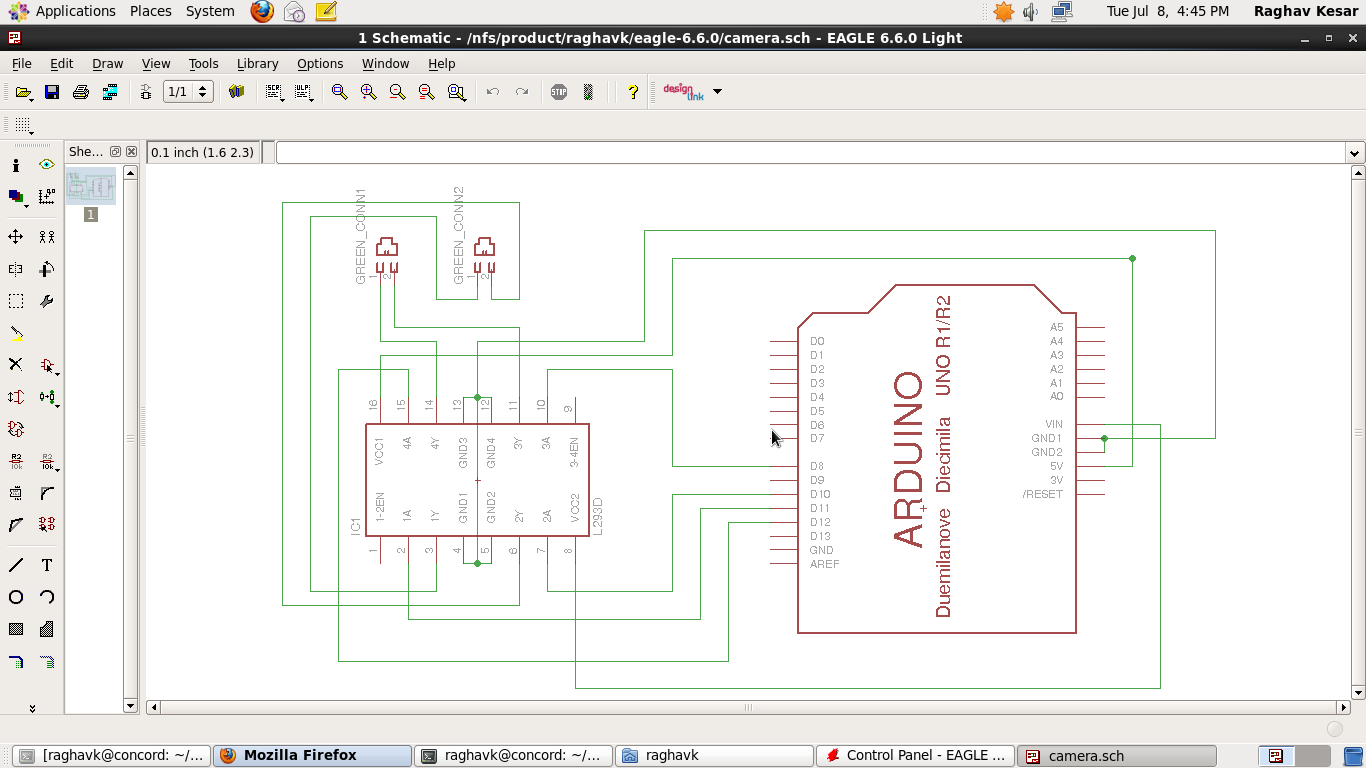The width and height of the screenshot is (1366, 768).
Task: Select the Change wrench tool
Action: point(47,301)
